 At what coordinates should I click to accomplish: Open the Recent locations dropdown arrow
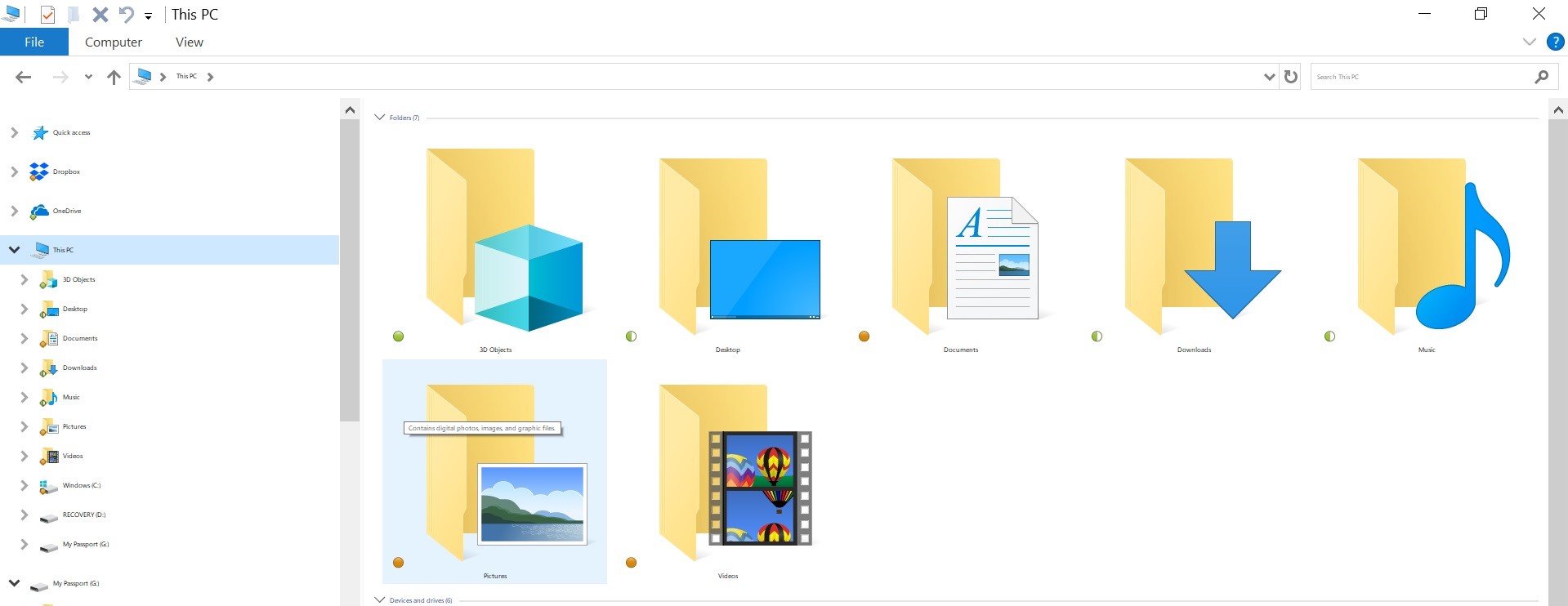click(x=88, y=77)
